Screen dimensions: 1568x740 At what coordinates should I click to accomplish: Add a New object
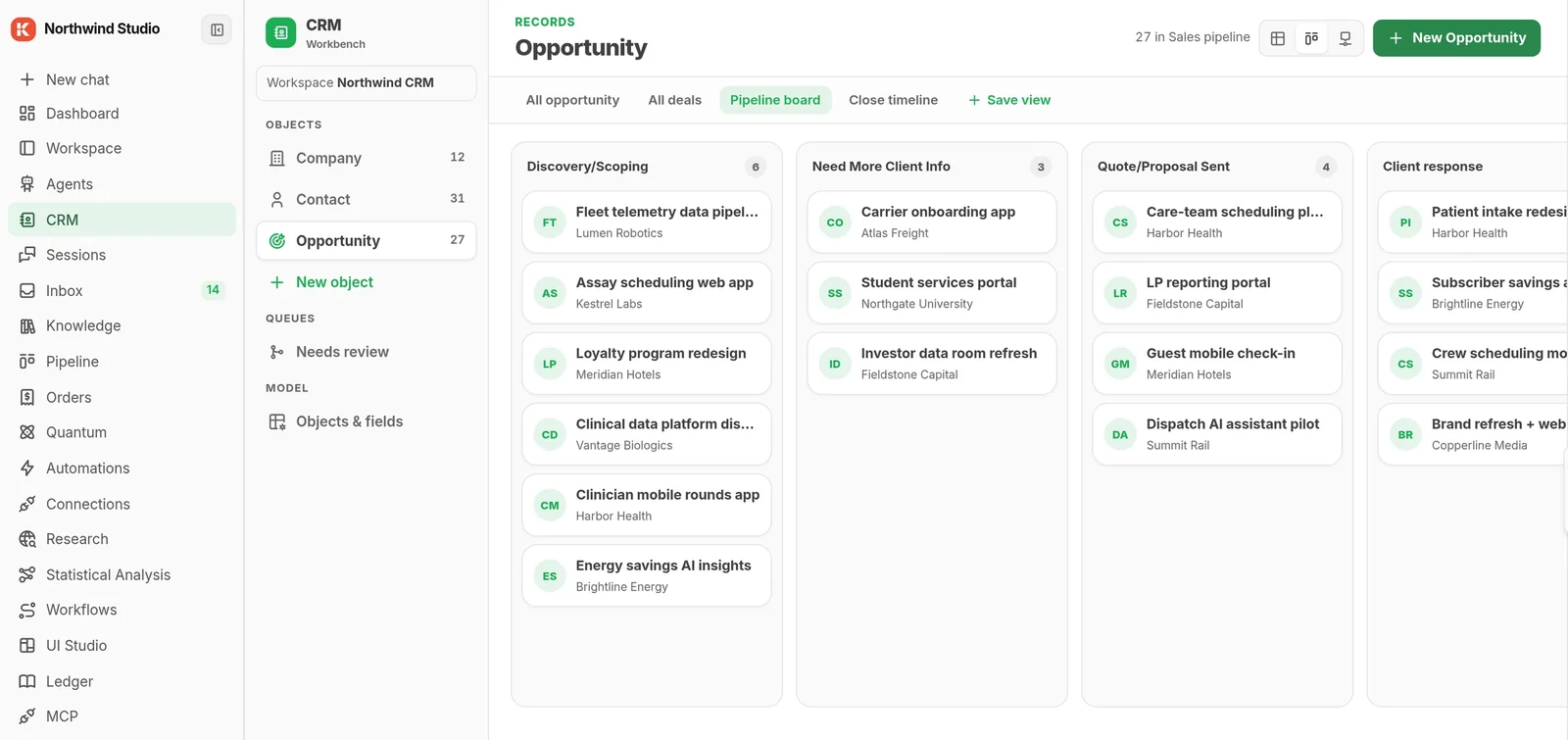tap(367, 282)
